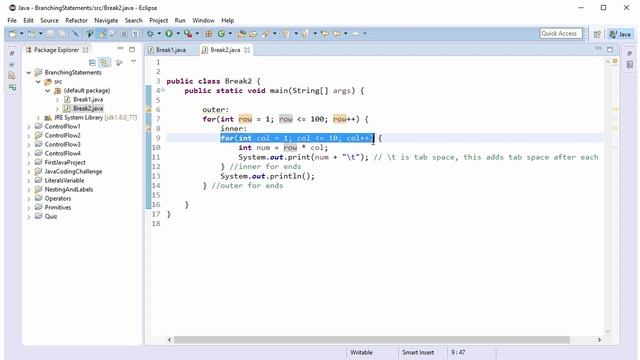Open the Navigate menu
This screenshot has width=640, height=360.
(106, 20)
